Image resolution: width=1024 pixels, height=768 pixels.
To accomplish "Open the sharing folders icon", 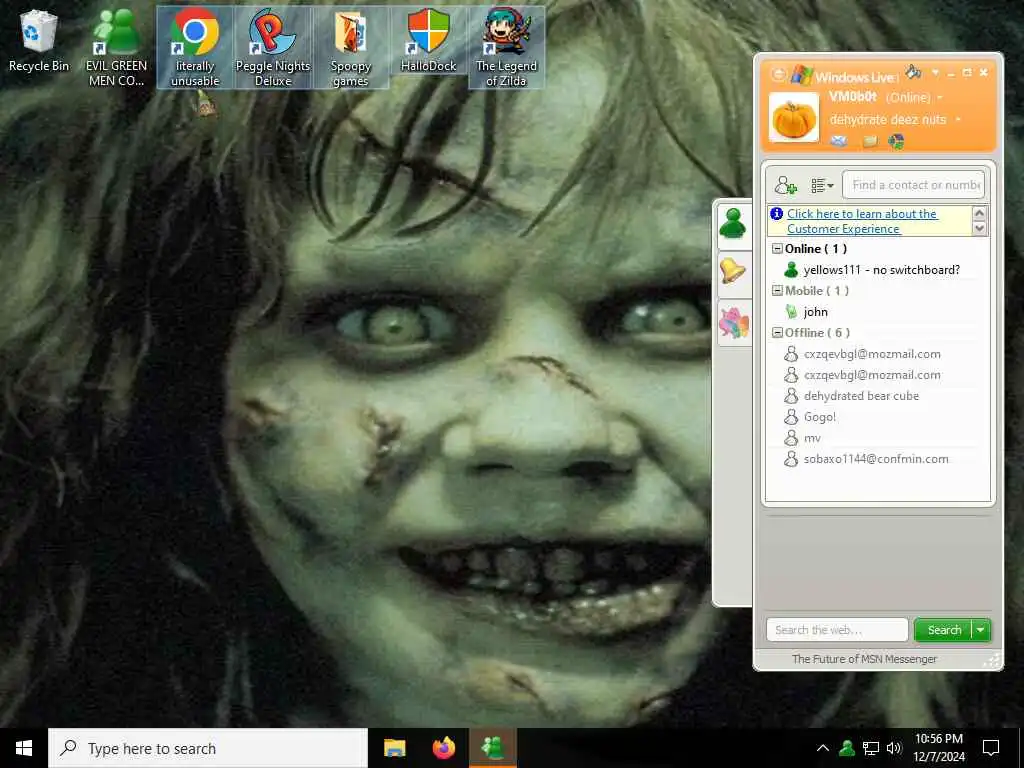I will point(870,140).
